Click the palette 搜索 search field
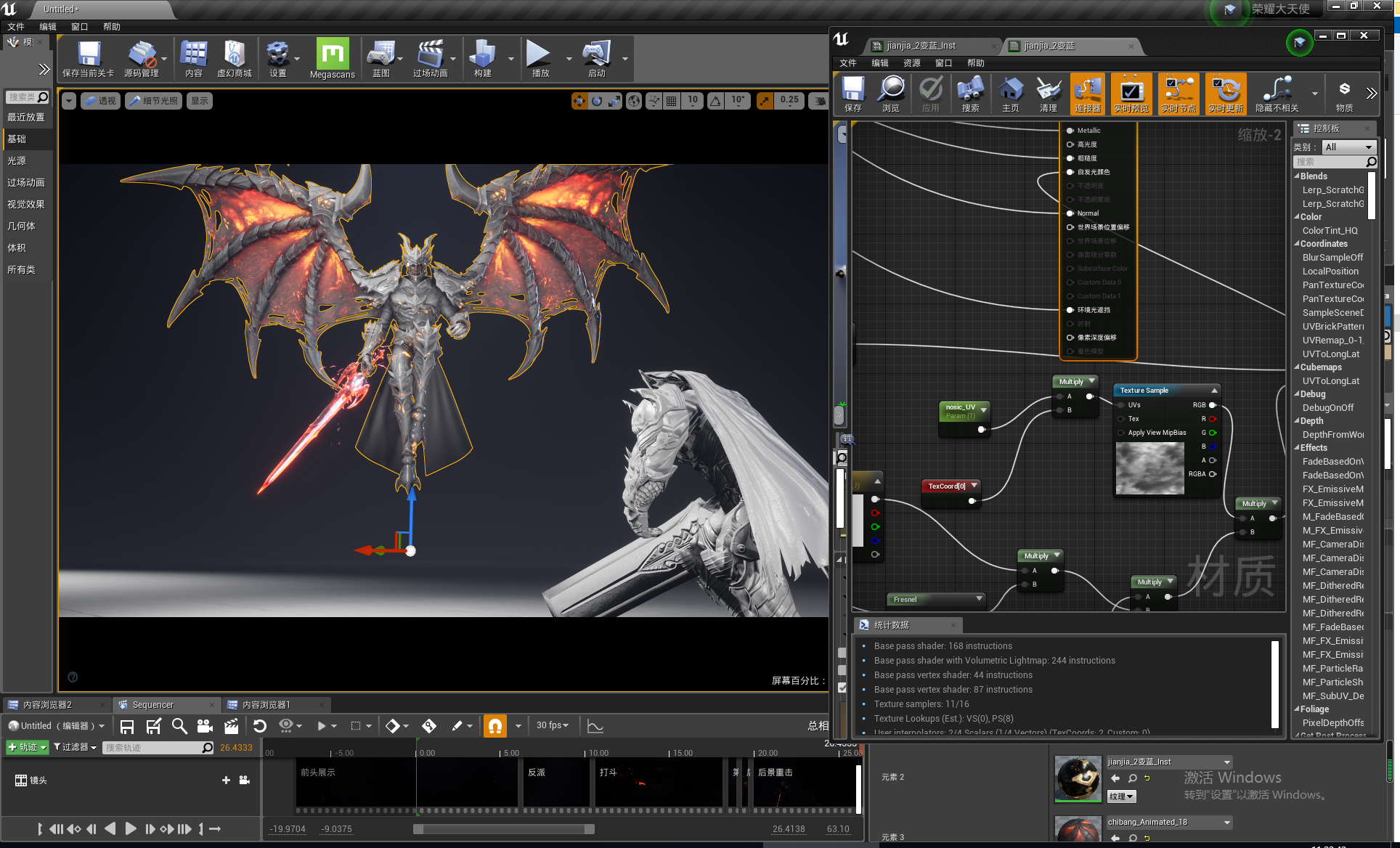Screen dimensions: 1400x848 [1335, 162]
